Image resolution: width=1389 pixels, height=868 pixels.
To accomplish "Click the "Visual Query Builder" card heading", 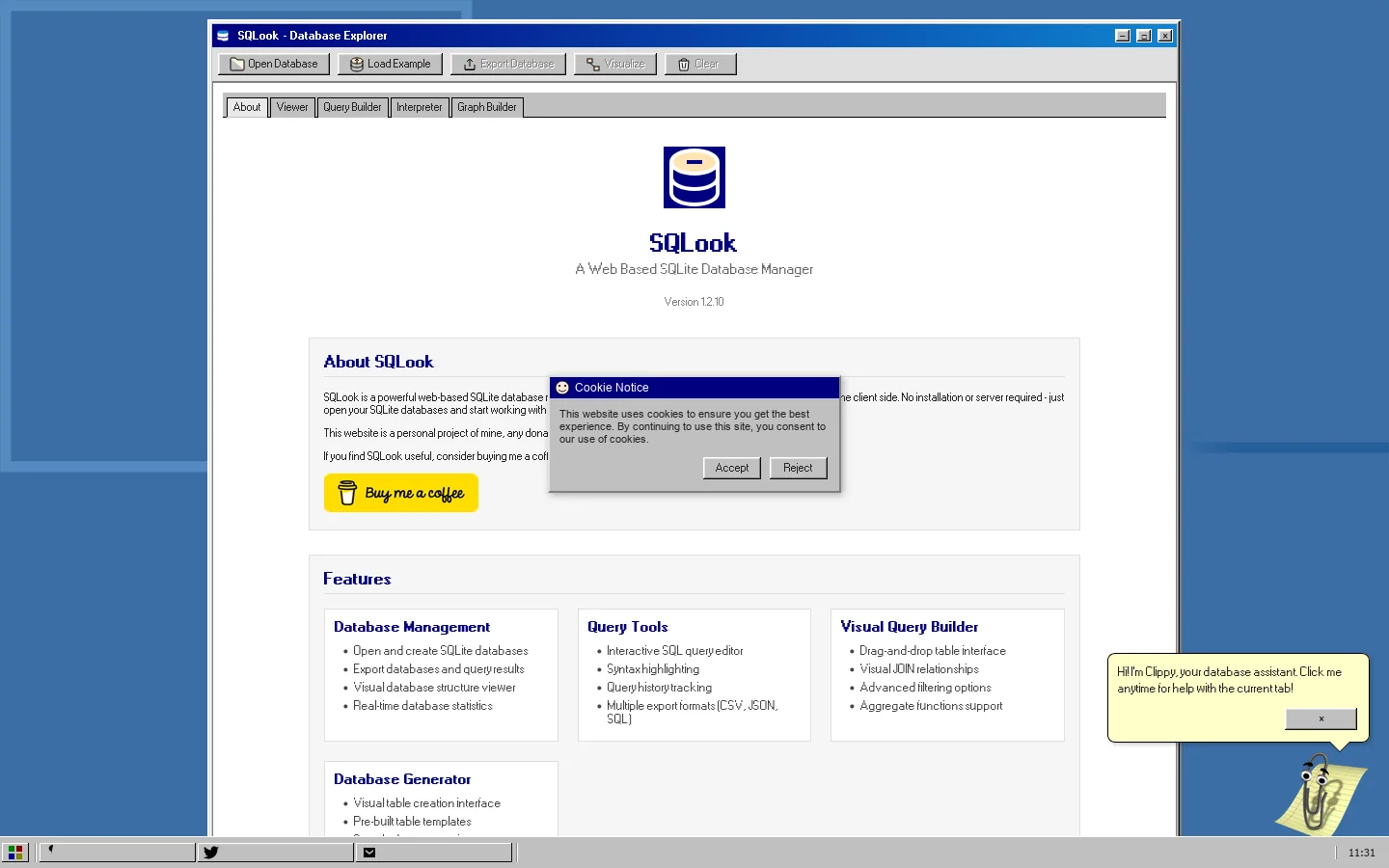I will 910,627.
